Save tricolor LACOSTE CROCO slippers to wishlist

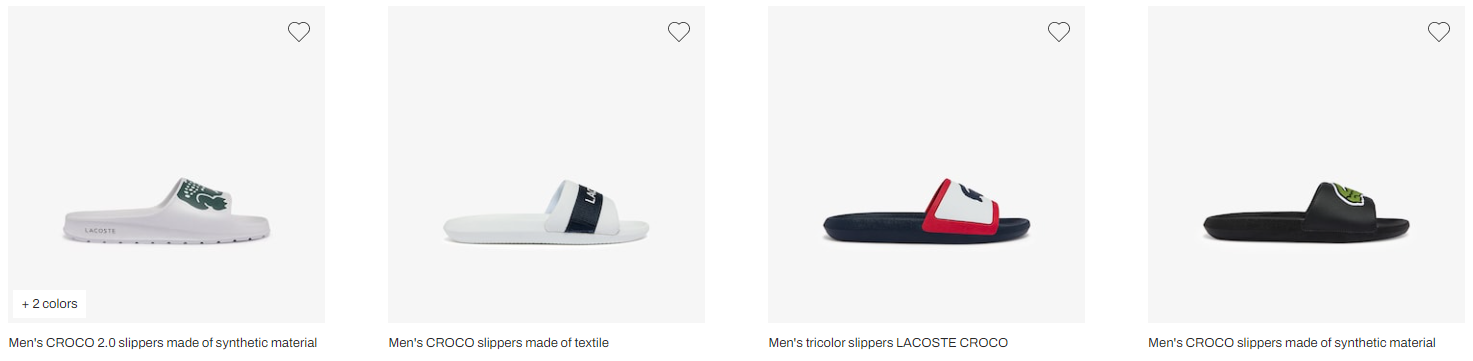[1059, 32]
